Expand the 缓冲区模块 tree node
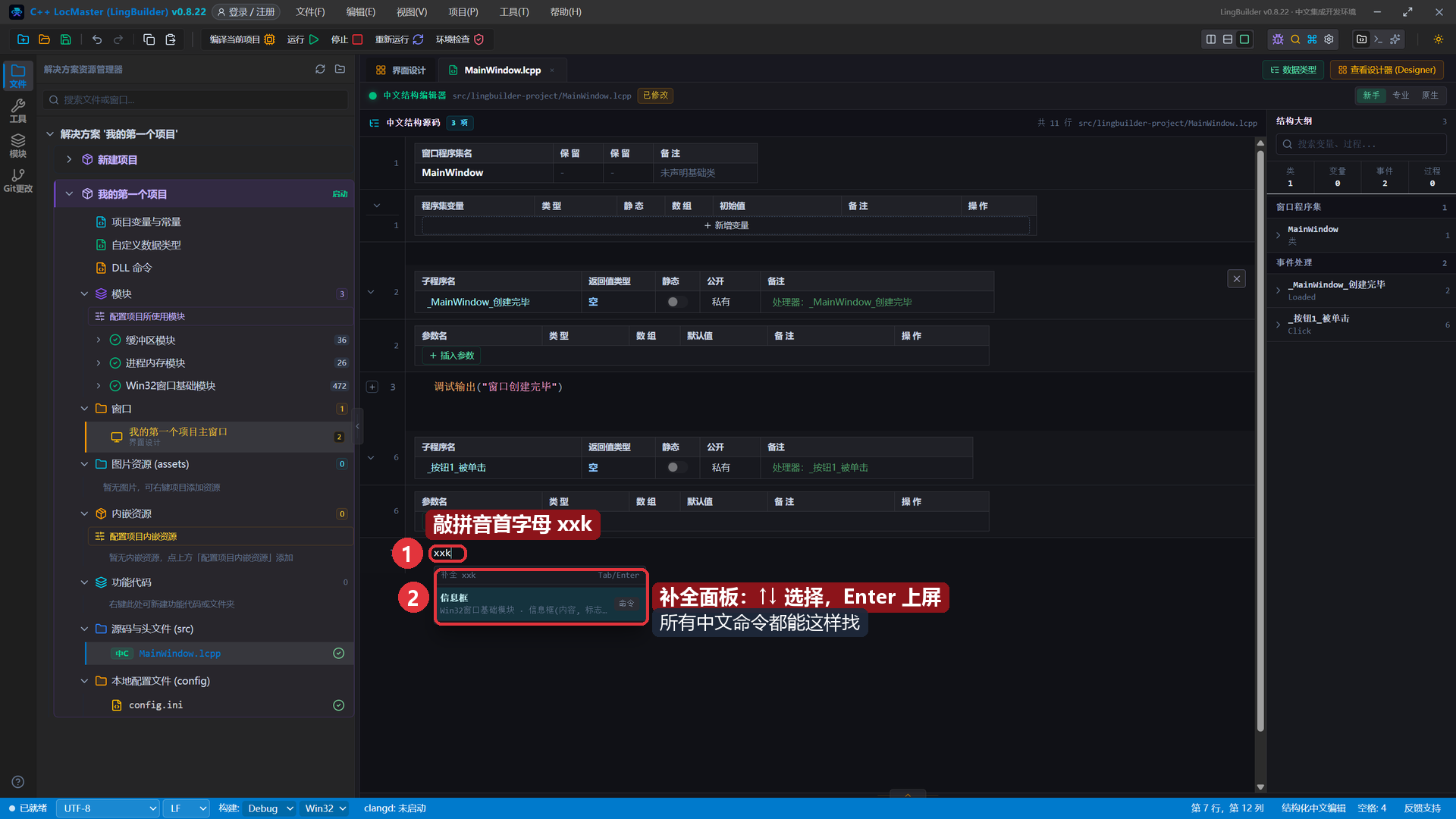This screenshot has width=1456, height=819. (99, 340)
